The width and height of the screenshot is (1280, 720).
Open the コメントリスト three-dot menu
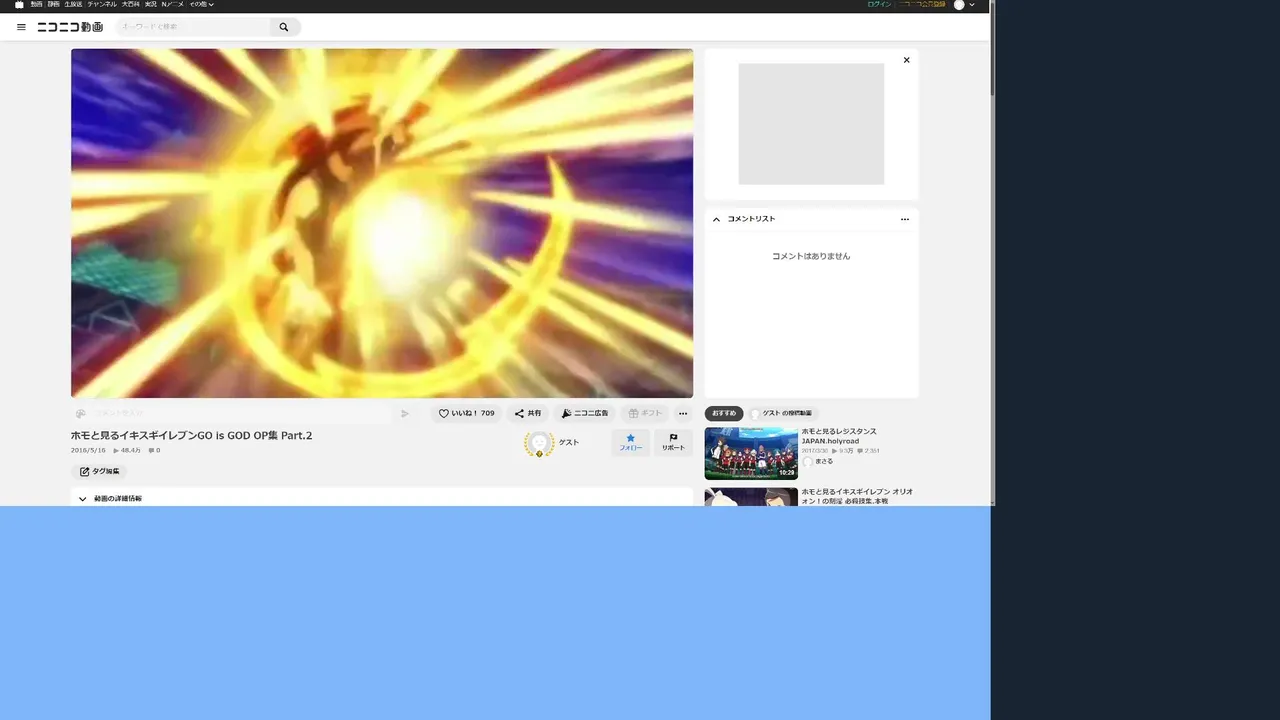[x=905, y=219]
